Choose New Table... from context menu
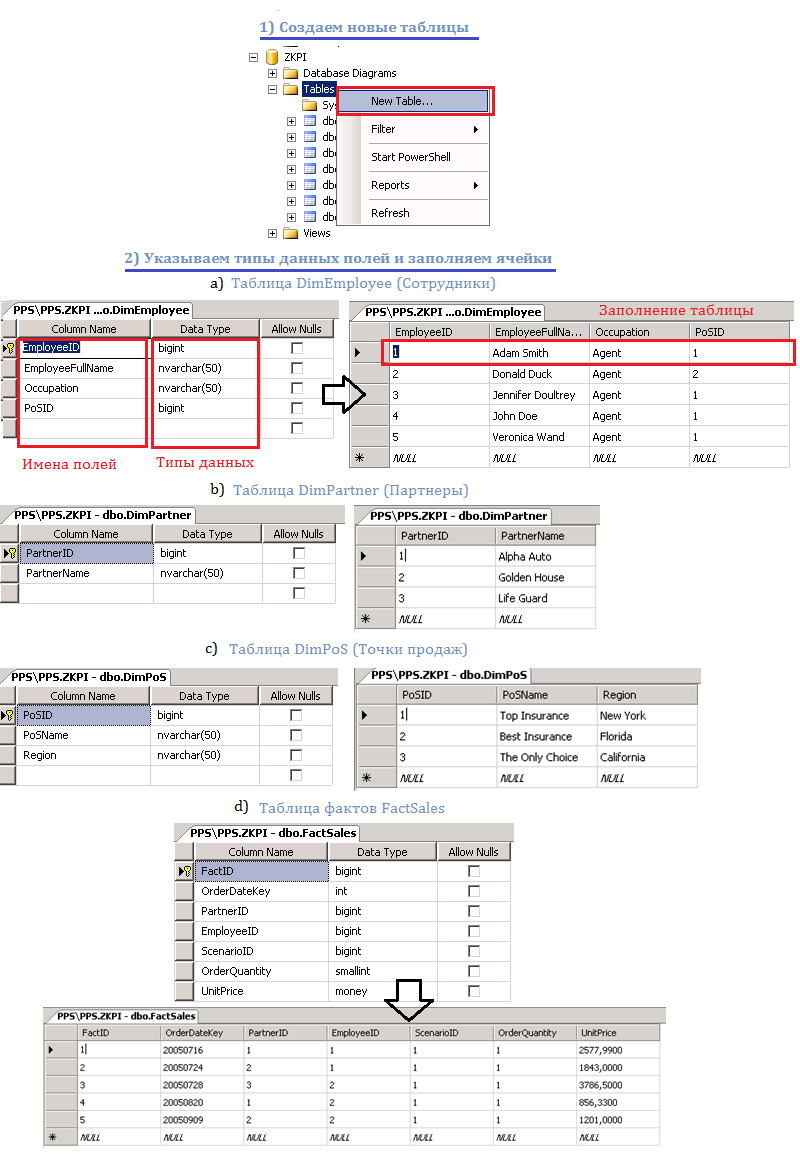800x1159 pixels. [402, 101]
